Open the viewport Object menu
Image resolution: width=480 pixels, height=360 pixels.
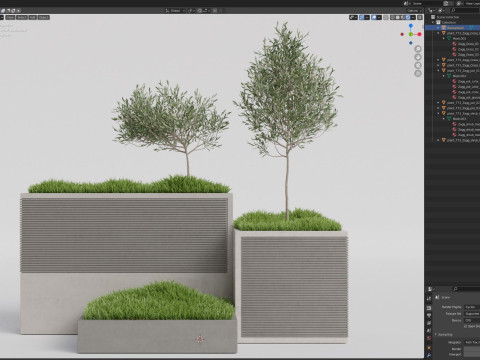(44, 17)
